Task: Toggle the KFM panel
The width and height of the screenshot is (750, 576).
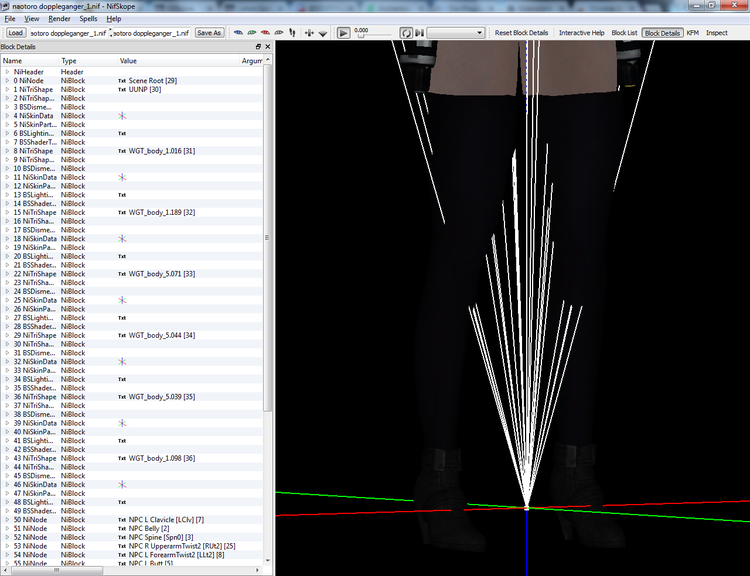Action: point(693,33)
